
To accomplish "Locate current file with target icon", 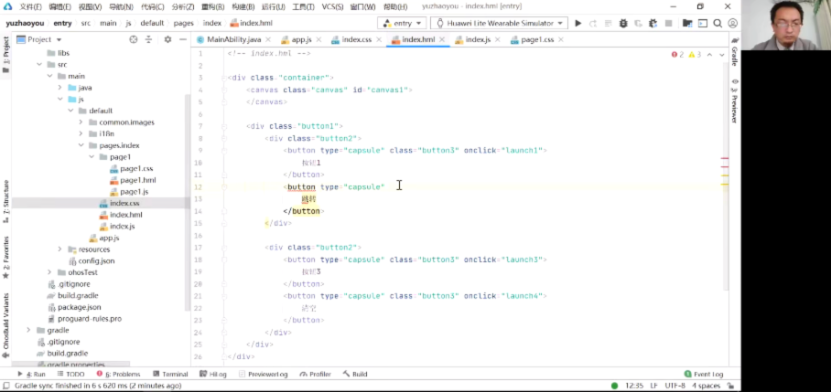I will (x=134, y=39).
